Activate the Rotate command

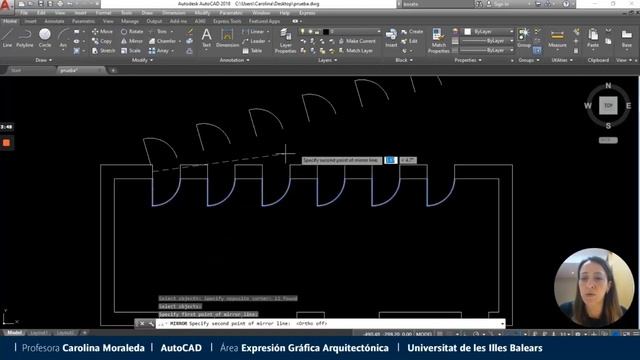[132, 31]
